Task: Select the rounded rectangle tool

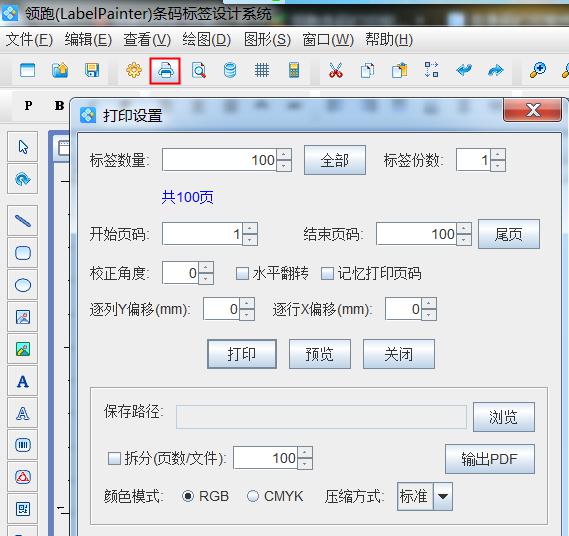Action: (22, 253)
